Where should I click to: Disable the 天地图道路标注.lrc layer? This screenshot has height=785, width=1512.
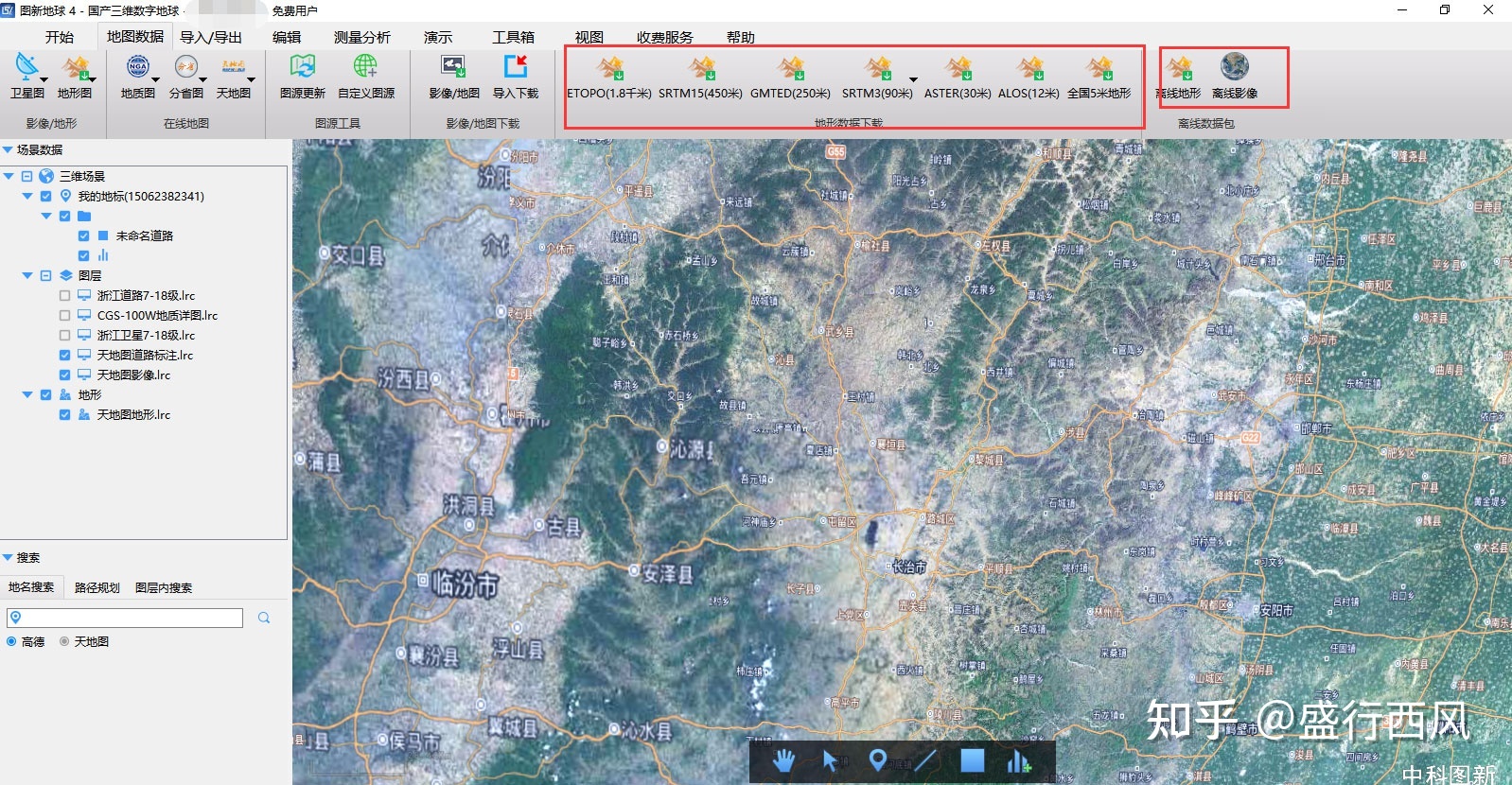64,356
